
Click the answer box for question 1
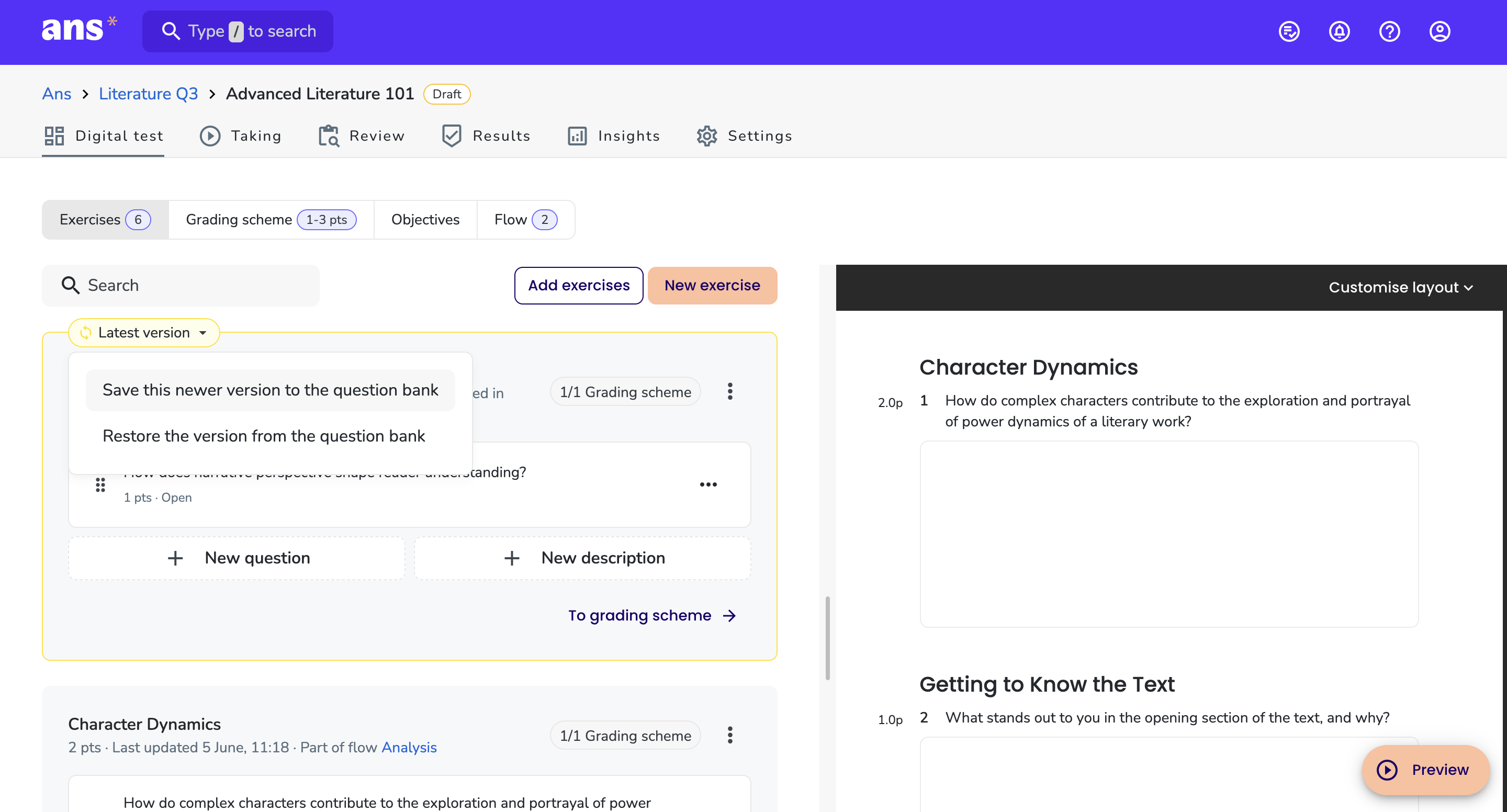[x=1169, y=534]
